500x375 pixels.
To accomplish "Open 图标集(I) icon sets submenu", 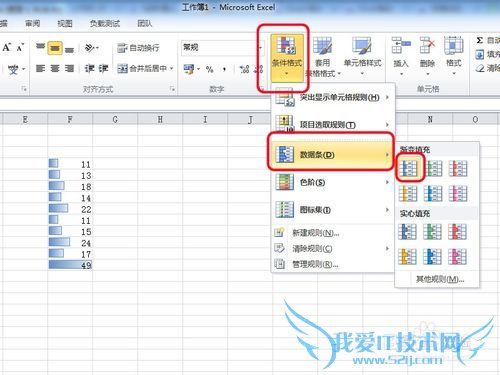I will 332,210.
